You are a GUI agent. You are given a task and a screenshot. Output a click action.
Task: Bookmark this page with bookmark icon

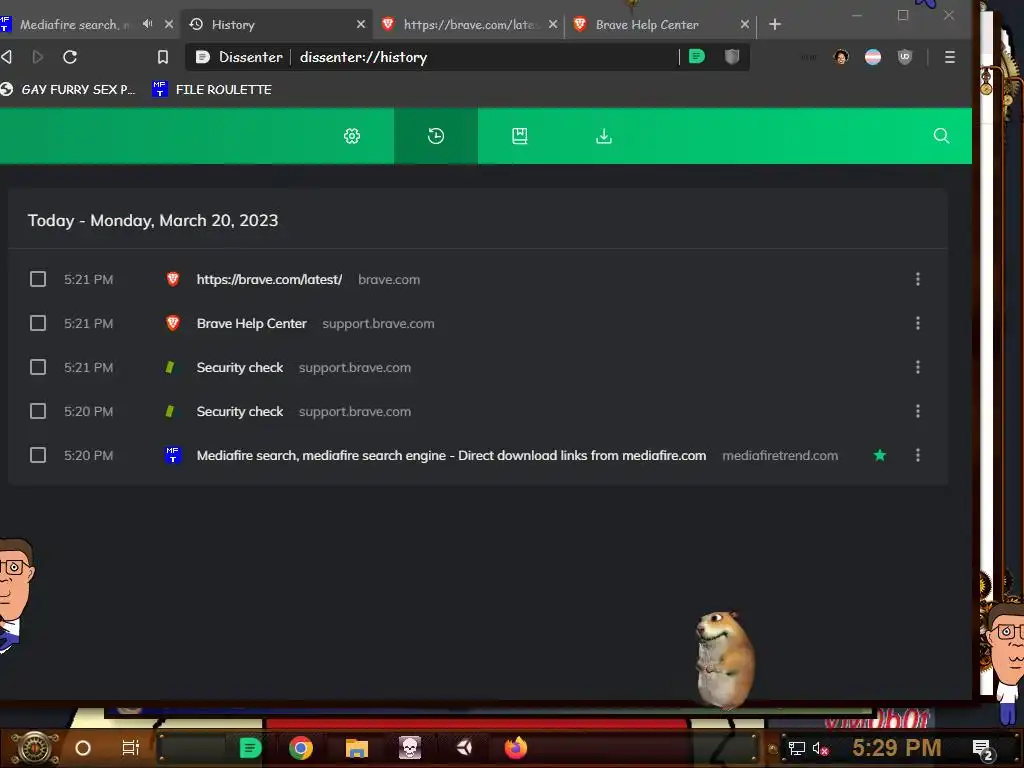pyautogui.click(x=163, y=57)
